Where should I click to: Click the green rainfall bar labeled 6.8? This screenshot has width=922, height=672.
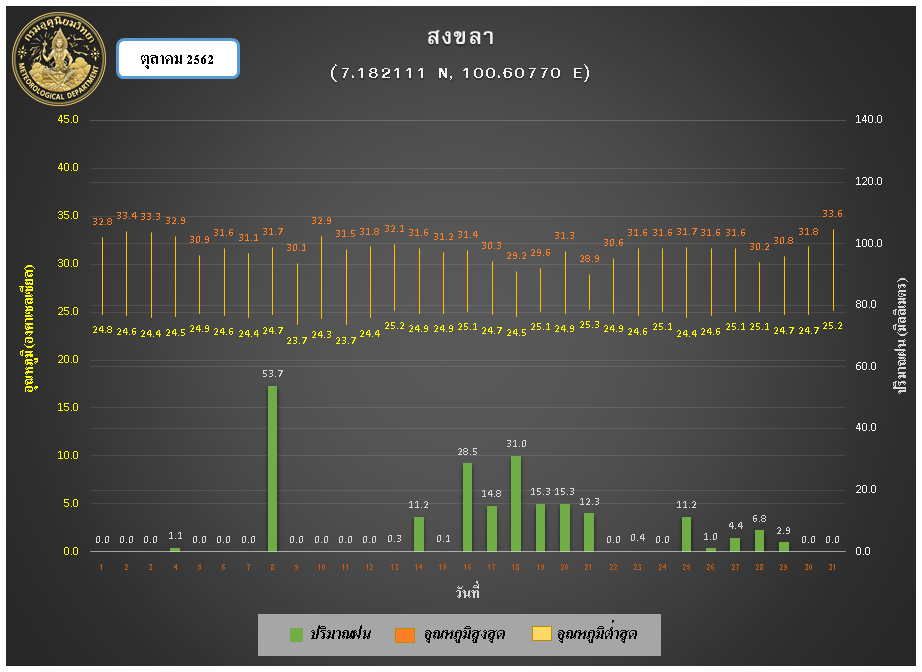tap(759, 541)
